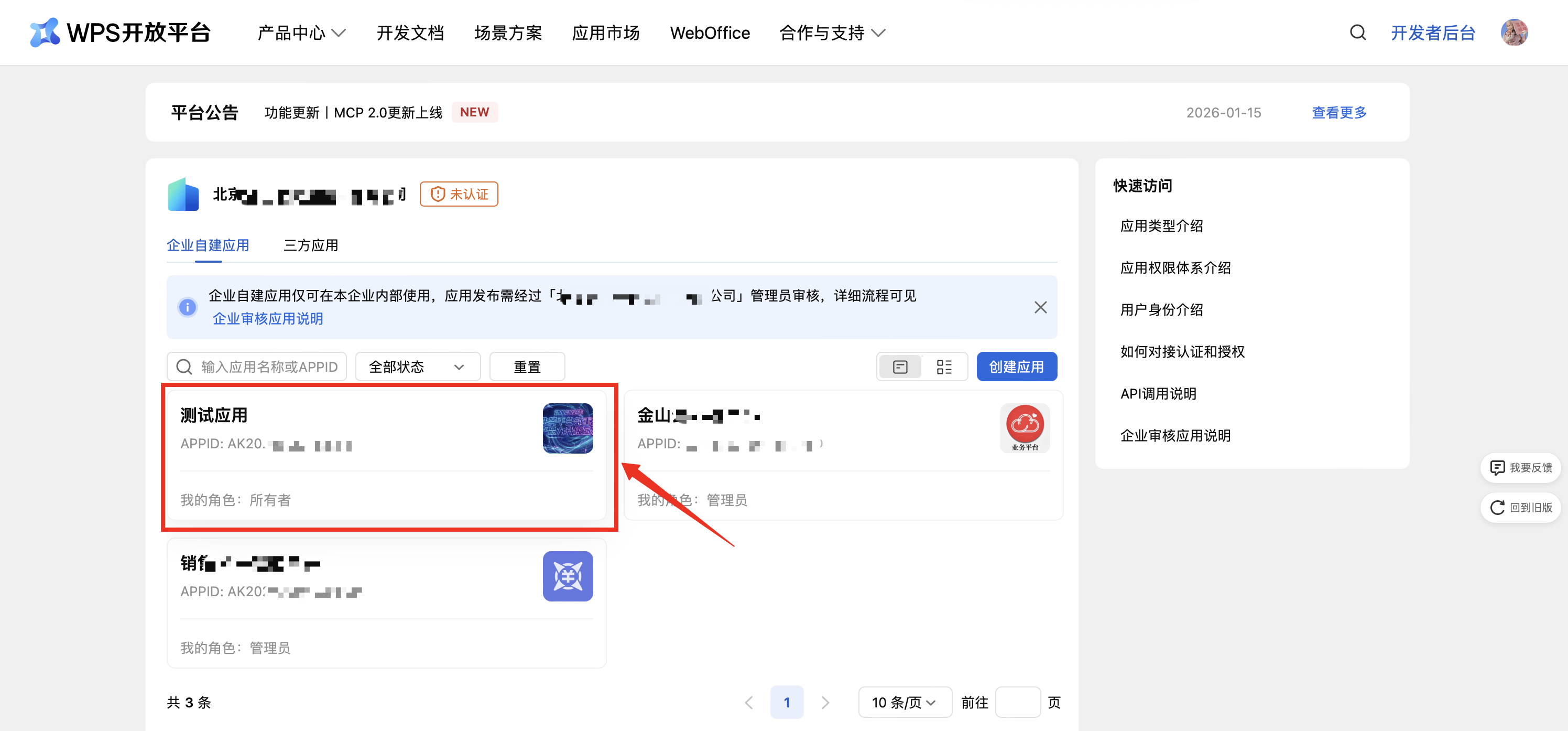The height and width of the screenshot is (731, 1568).
Task: Open 如何对接认证和授权 in quick access
Action: [1182, 352]
